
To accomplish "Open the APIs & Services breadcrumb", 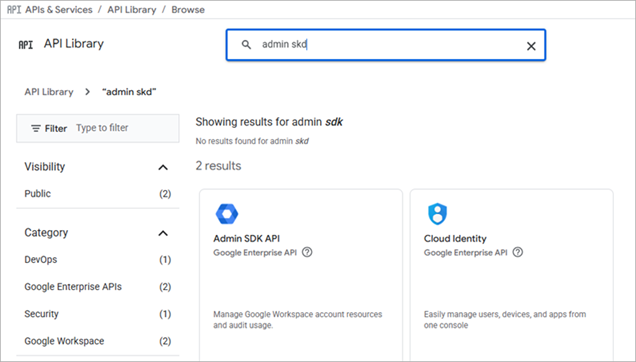I will tap(59, 10).
